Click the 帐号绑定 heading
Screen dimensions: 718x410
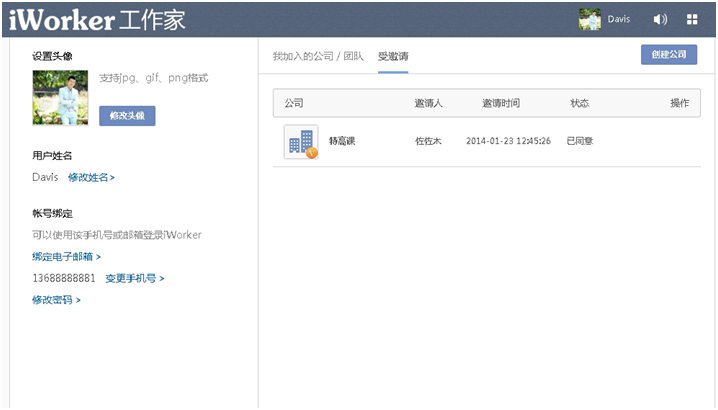click(52, 213)
